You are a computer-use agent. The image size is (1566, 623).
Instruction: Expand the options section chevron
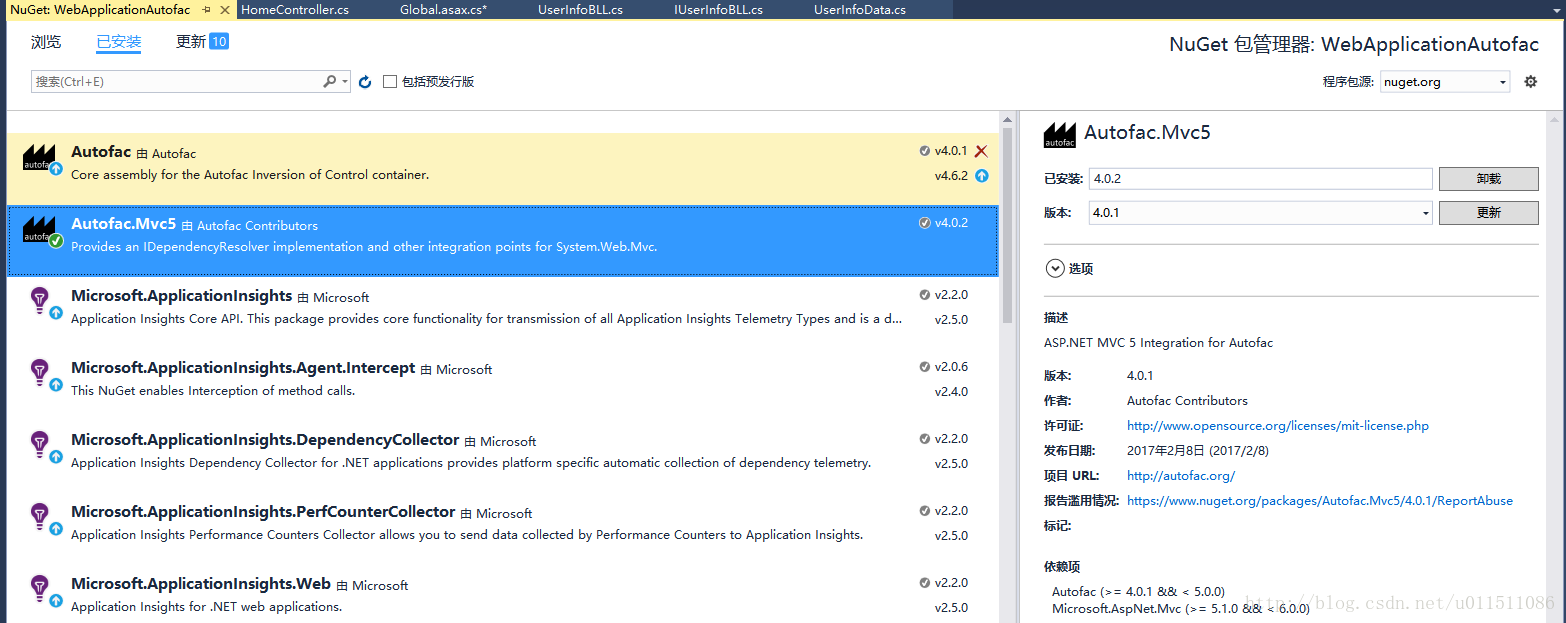[1054, 268]
